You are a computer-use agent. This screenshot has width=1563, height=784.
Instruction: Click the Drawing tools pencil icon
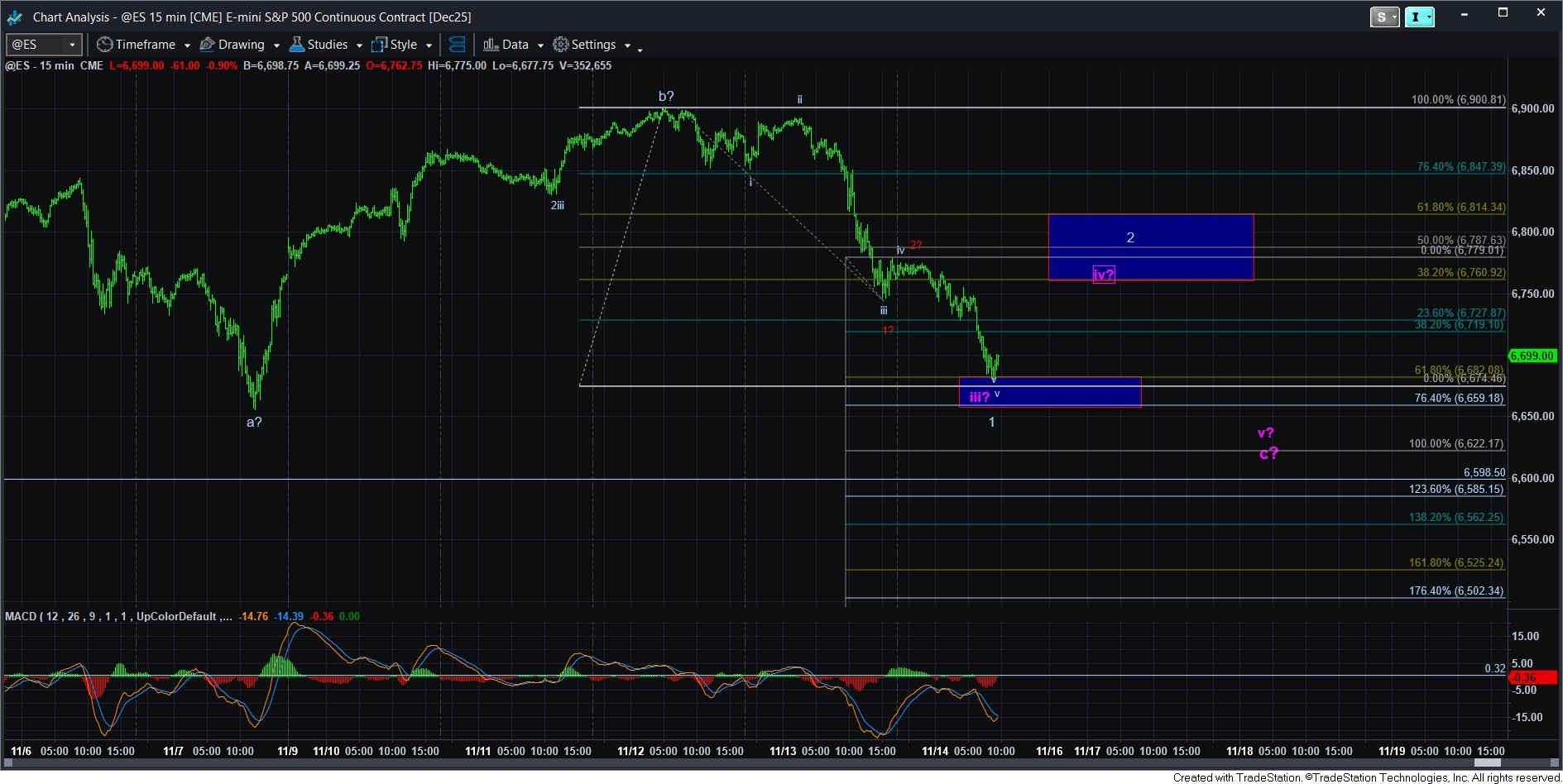[208, 45]
